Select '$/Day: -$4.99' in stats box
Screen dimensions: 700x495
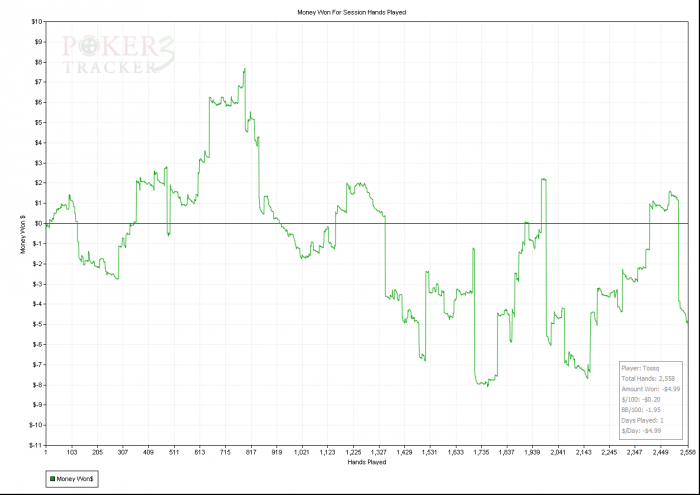[x=641, y=431]
